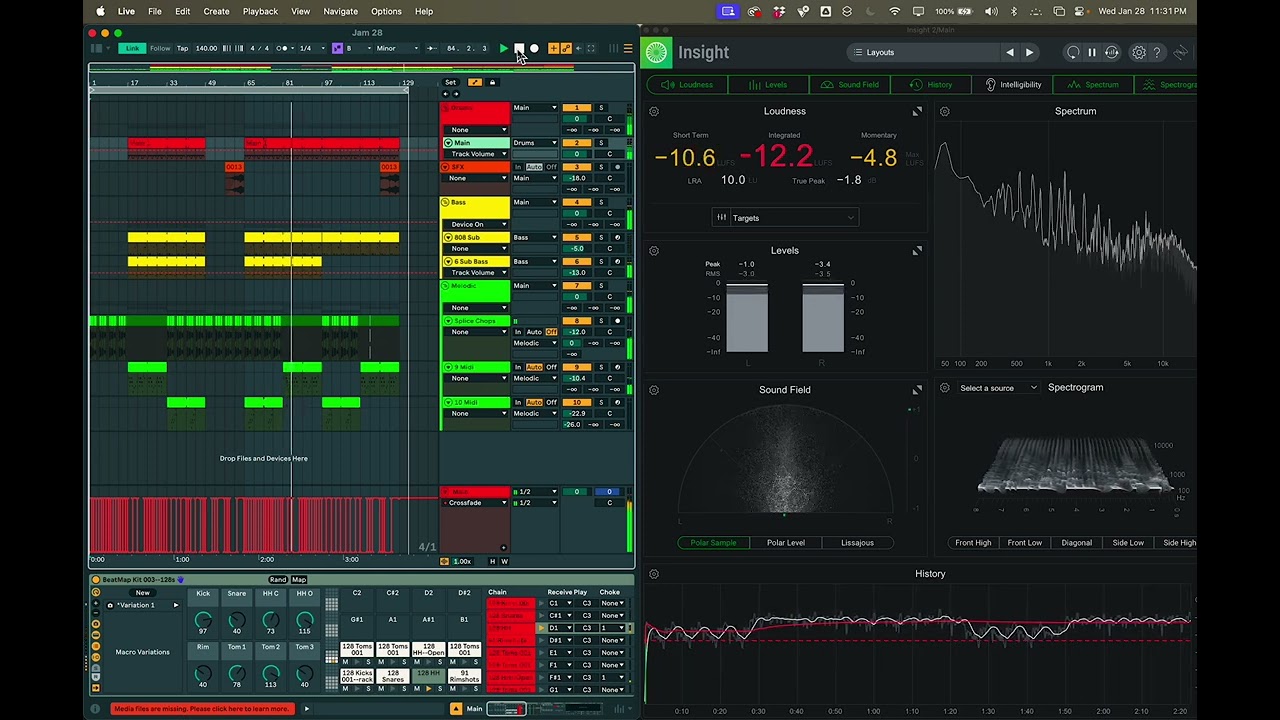1280x720 pixels.
Task: Go to next Insight layout arrow
Action: [1029, 52]
